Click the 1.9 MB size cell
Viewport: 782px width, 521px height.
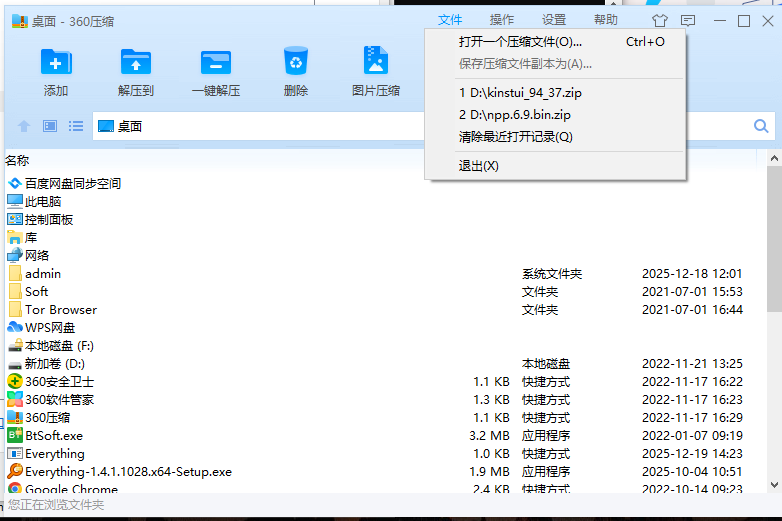tap(489, 472)
